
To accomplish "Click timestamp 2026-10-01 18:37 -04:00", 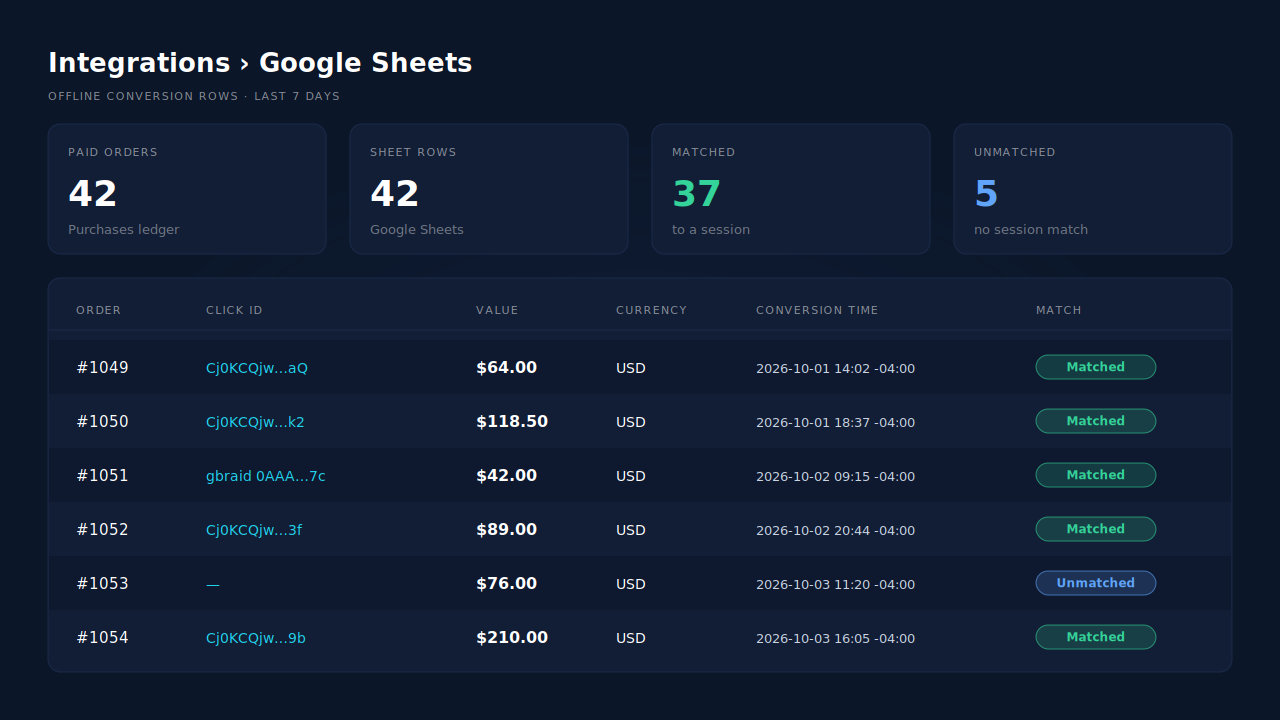I will (835, 422).
